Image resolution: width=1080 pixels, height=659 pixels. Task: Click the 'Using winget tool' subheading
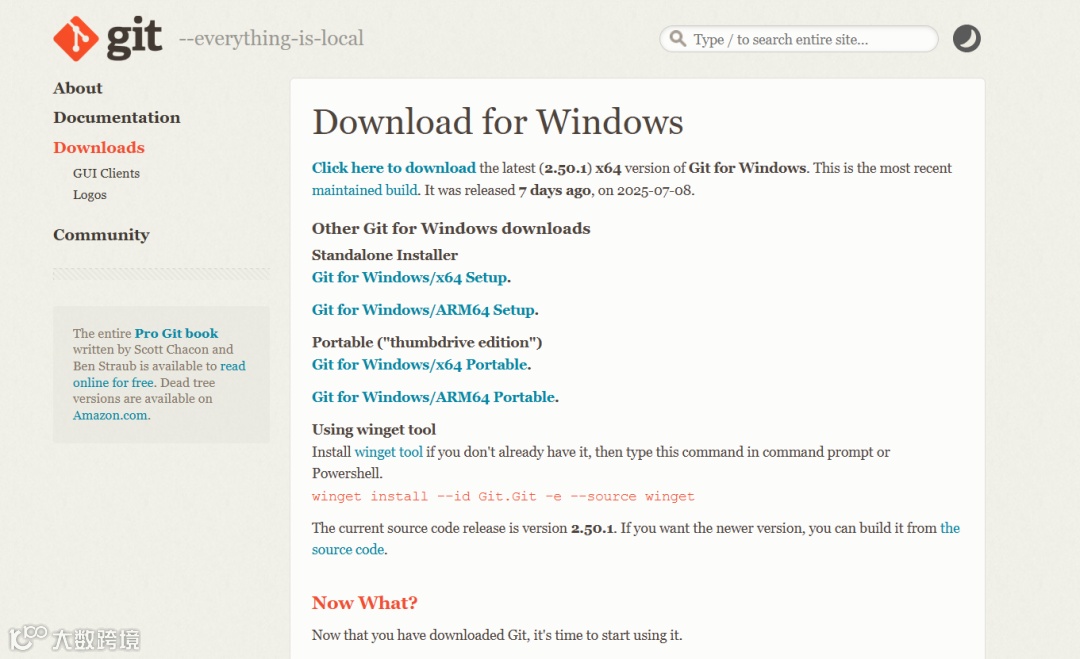[x=374, y=430]
